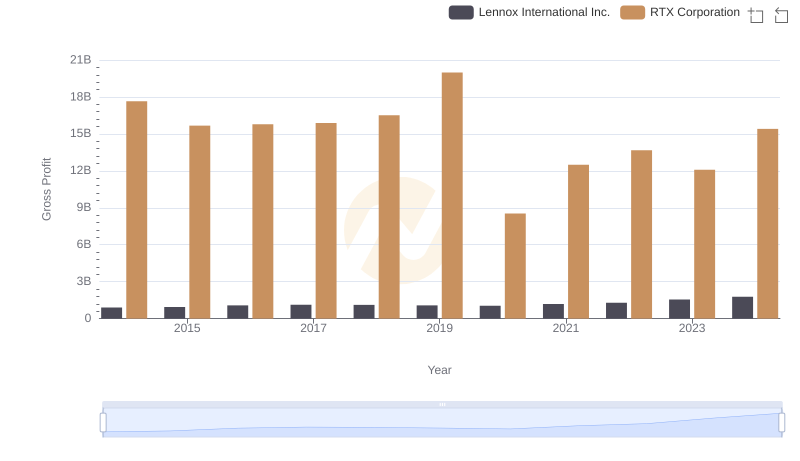The width and height of the screenshot is (800, 461).
Task: Select the tallest RTX bar for 2019
Action: [x=452, y=195]
